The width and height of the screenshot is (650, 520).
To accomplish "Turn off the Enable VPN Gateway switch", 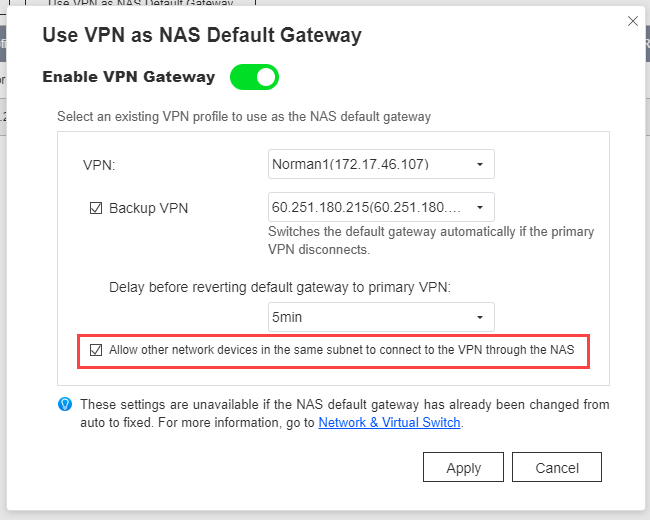I will click(x=255, y=77).
